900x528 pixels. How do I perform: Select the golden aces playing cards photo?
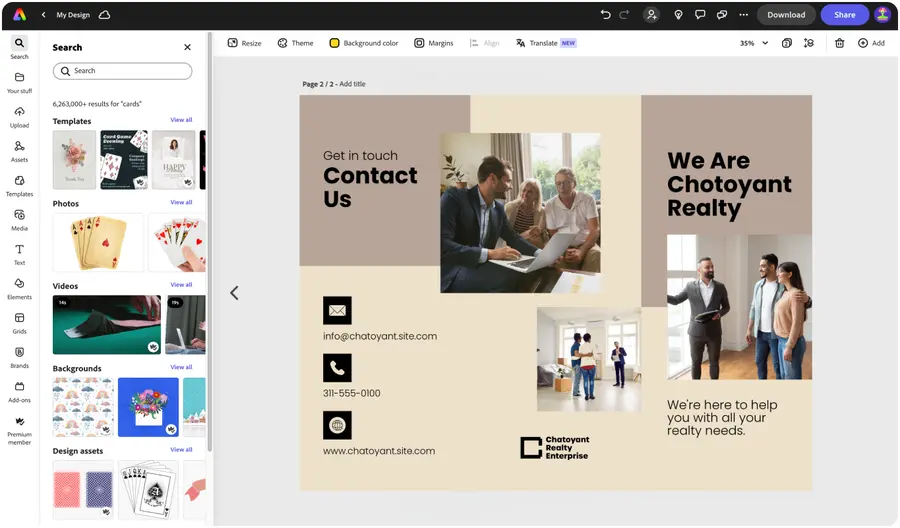pyautogui.click(x=98, y=242)
